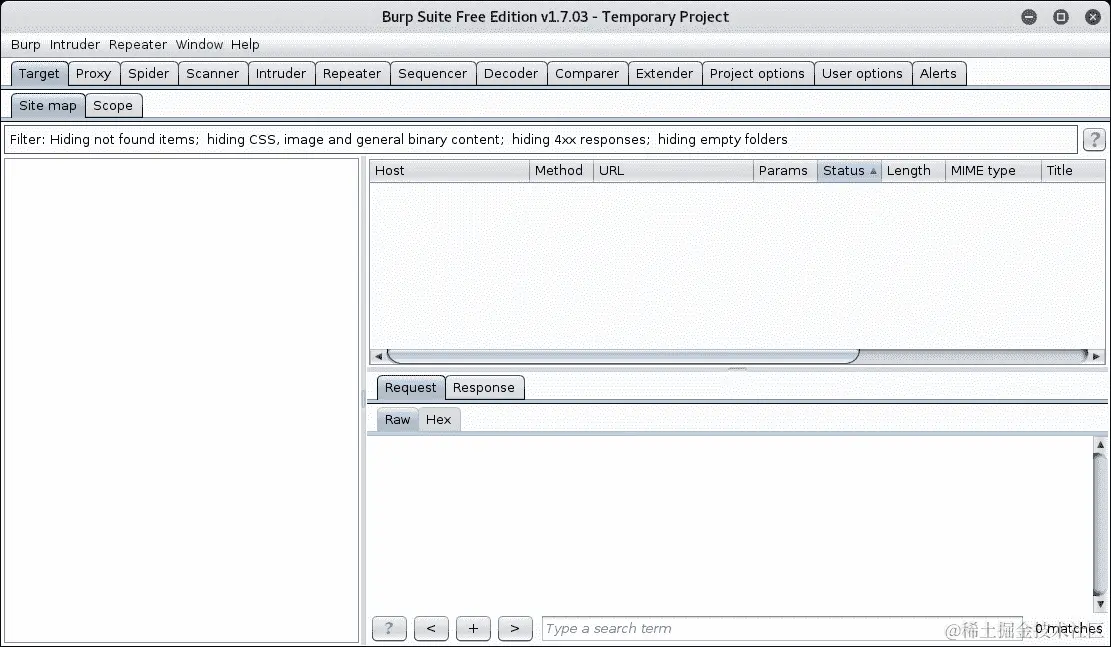Open the Help menu
The image size is (1111, 647).
[245, 45]
